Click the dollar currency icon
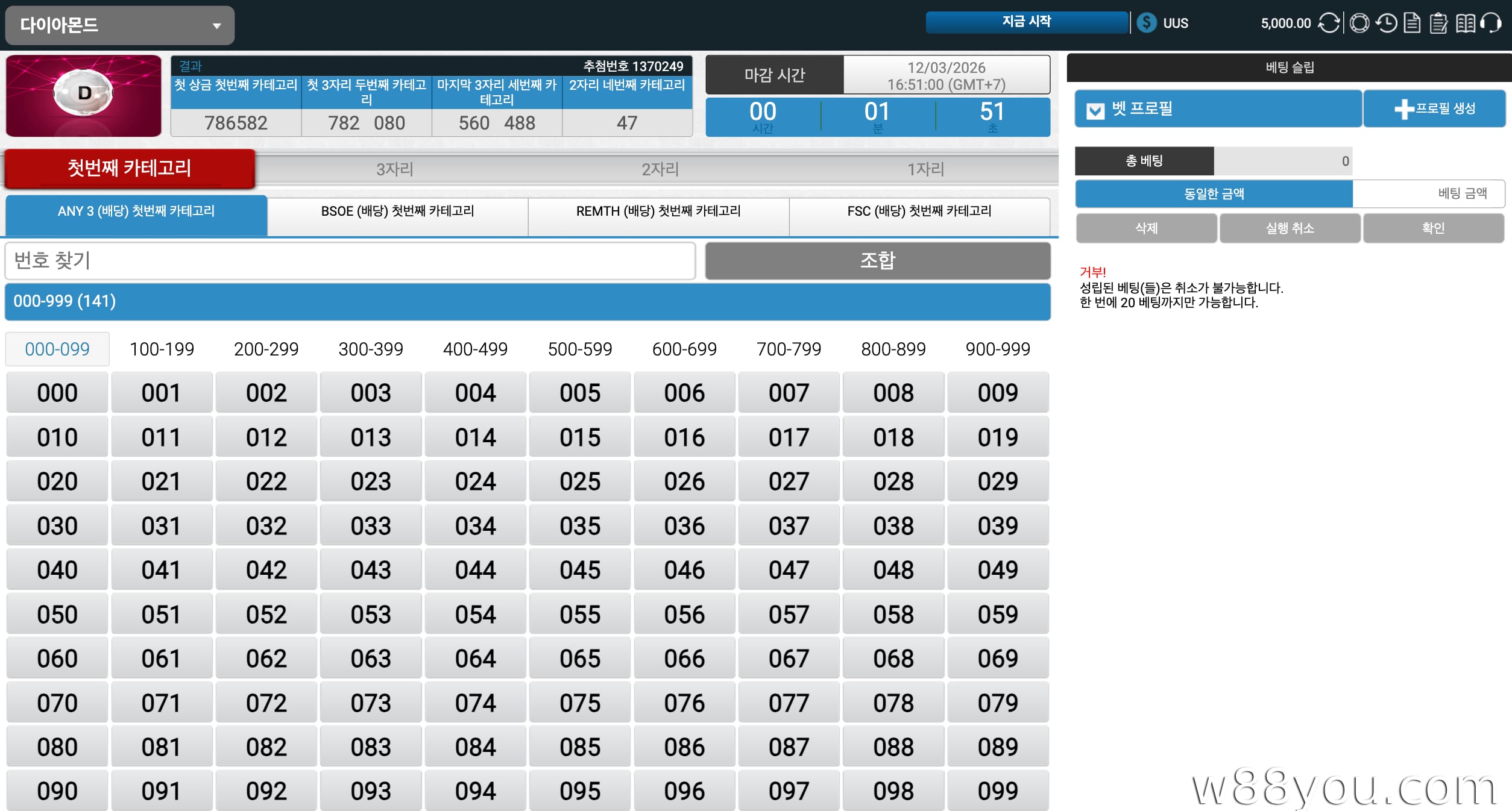 pyautogui.click(x=1146, y=23)
